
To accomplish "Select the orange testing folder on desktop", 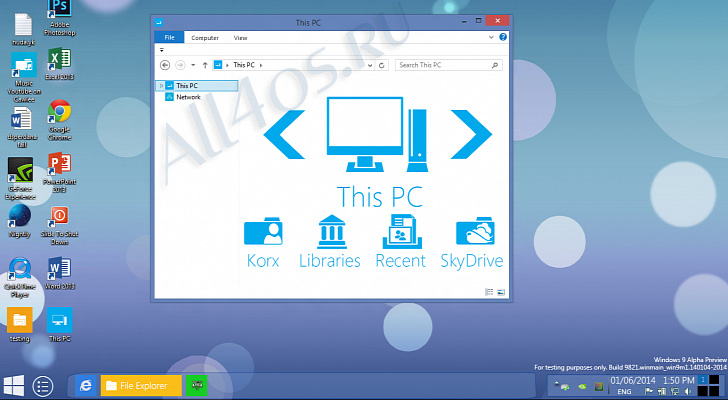I will [20, 324].
